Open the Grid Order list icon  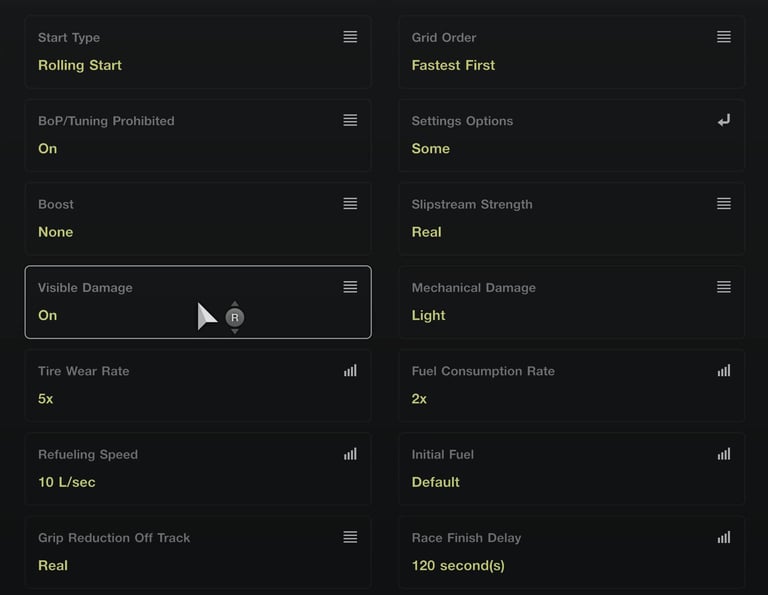click(x=724, y=37)
